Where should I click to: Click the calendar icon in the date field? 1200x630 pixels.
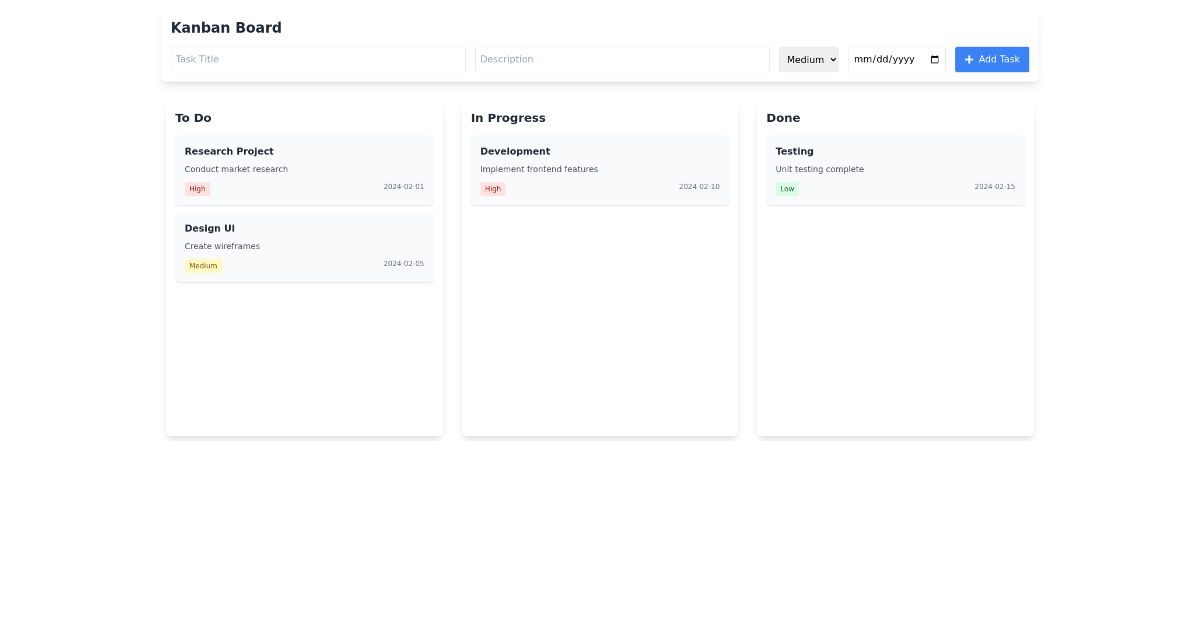[x=933, y=59]
